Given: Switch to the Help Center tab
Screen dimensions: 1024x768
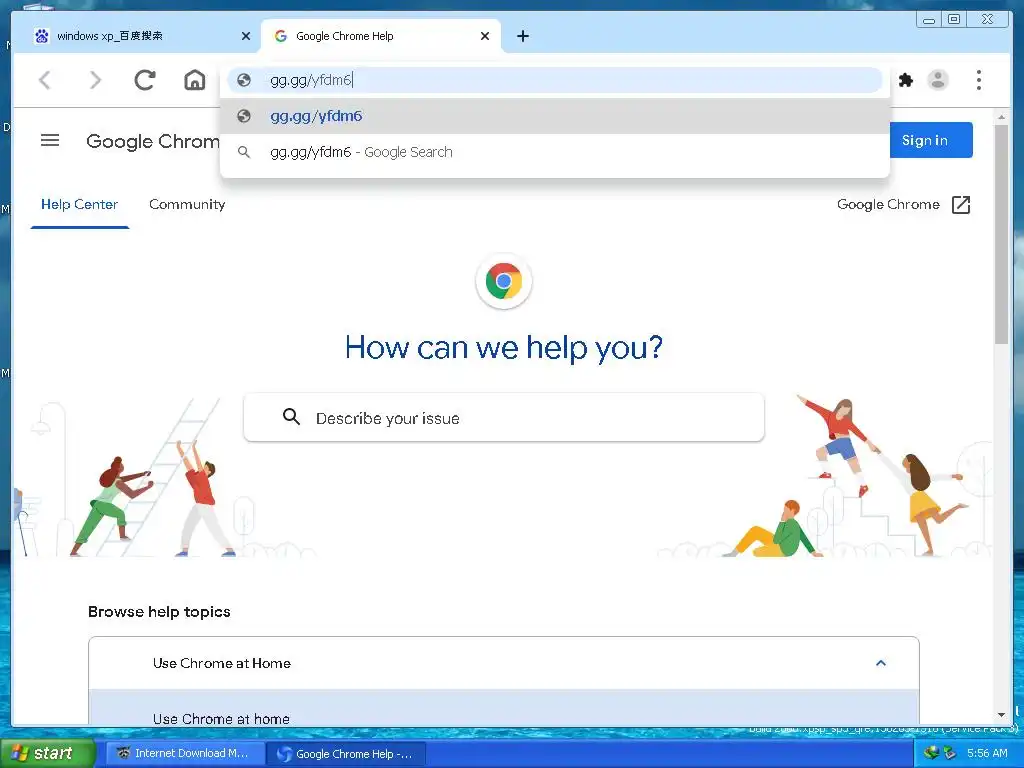Looking at the screenshot, I should 80,204.
